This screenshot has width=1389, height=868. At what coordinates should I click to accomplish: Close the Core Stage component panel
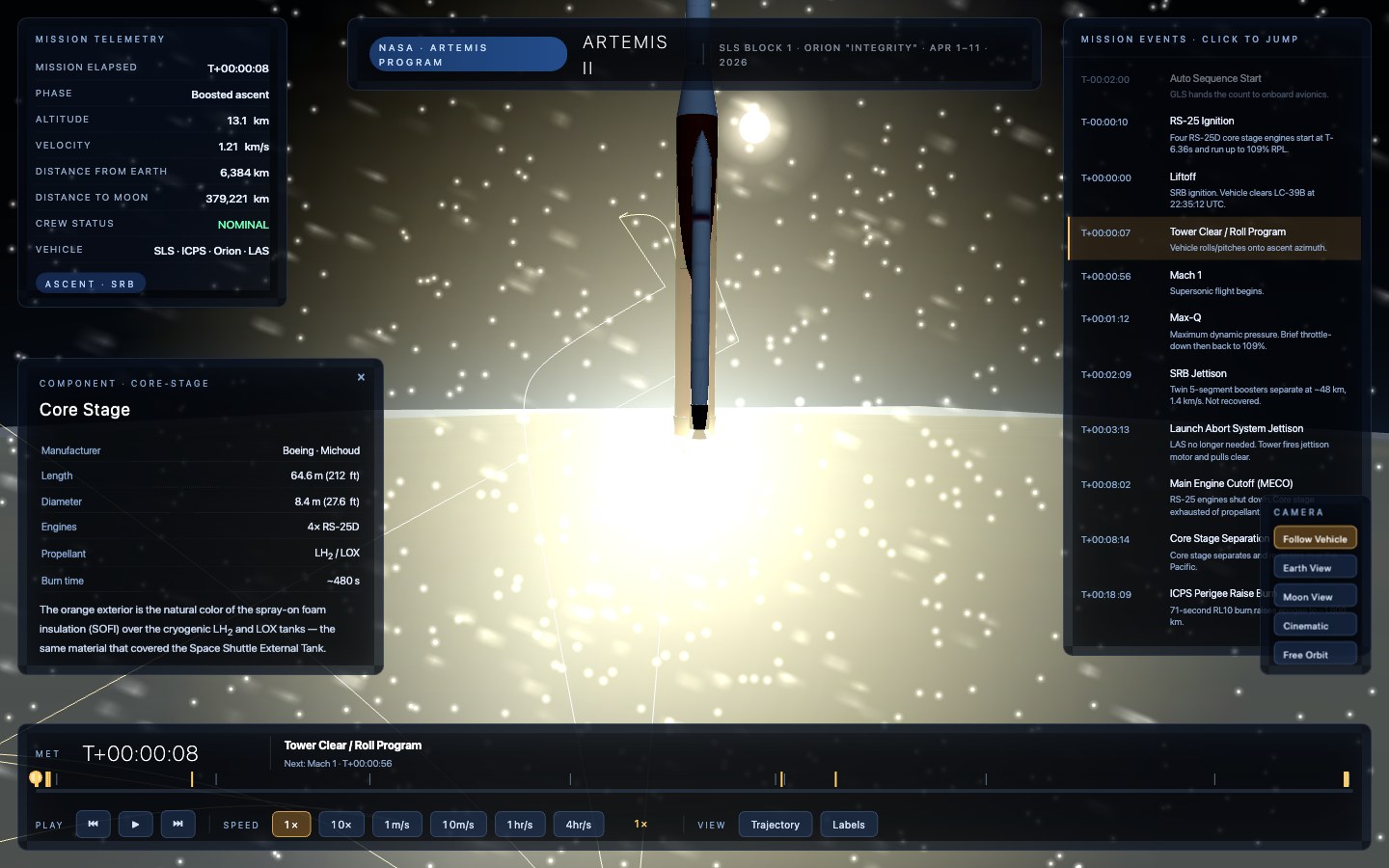point(361,377)
